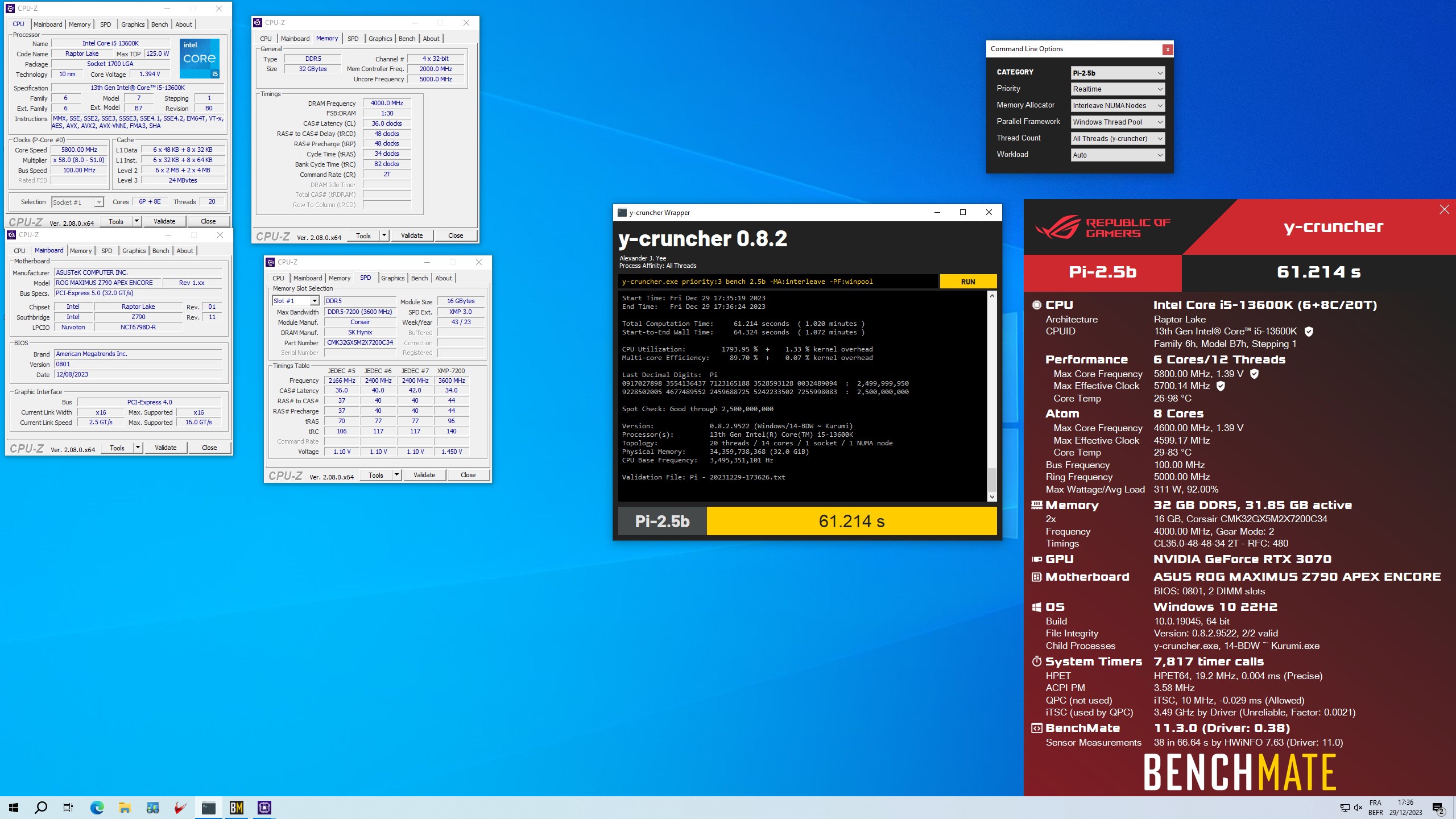The width and height of the screenshot is (1456, 819).
Task: Click the y-cruncher output scrollbar thumb
Action: click(992, 479)
